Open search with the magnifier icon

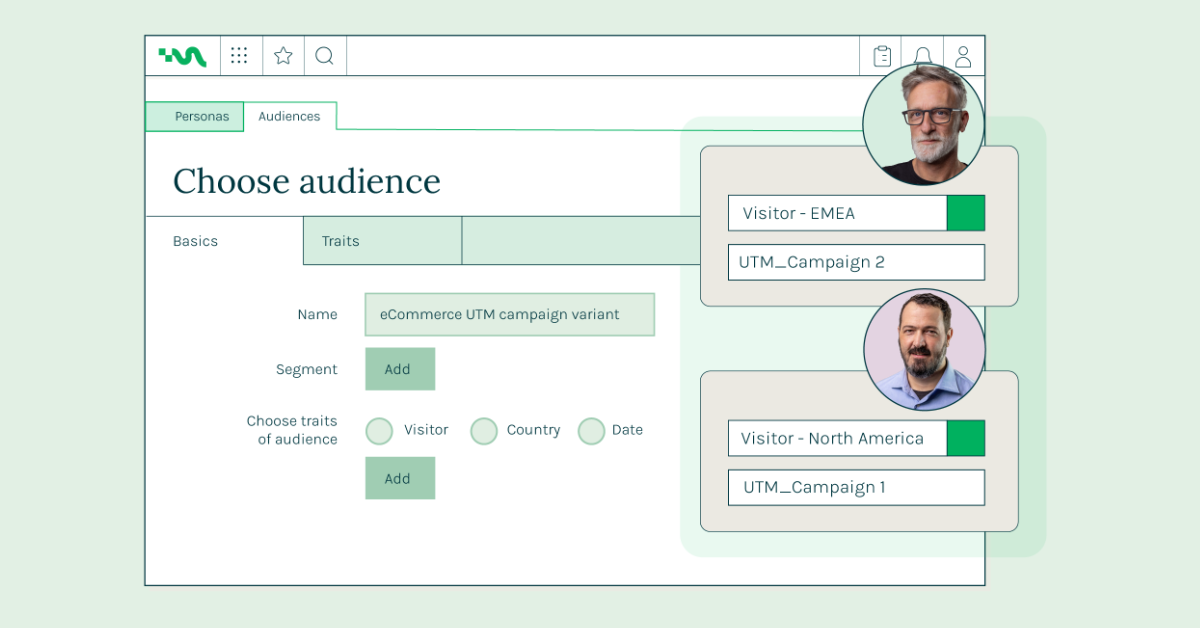324,56
